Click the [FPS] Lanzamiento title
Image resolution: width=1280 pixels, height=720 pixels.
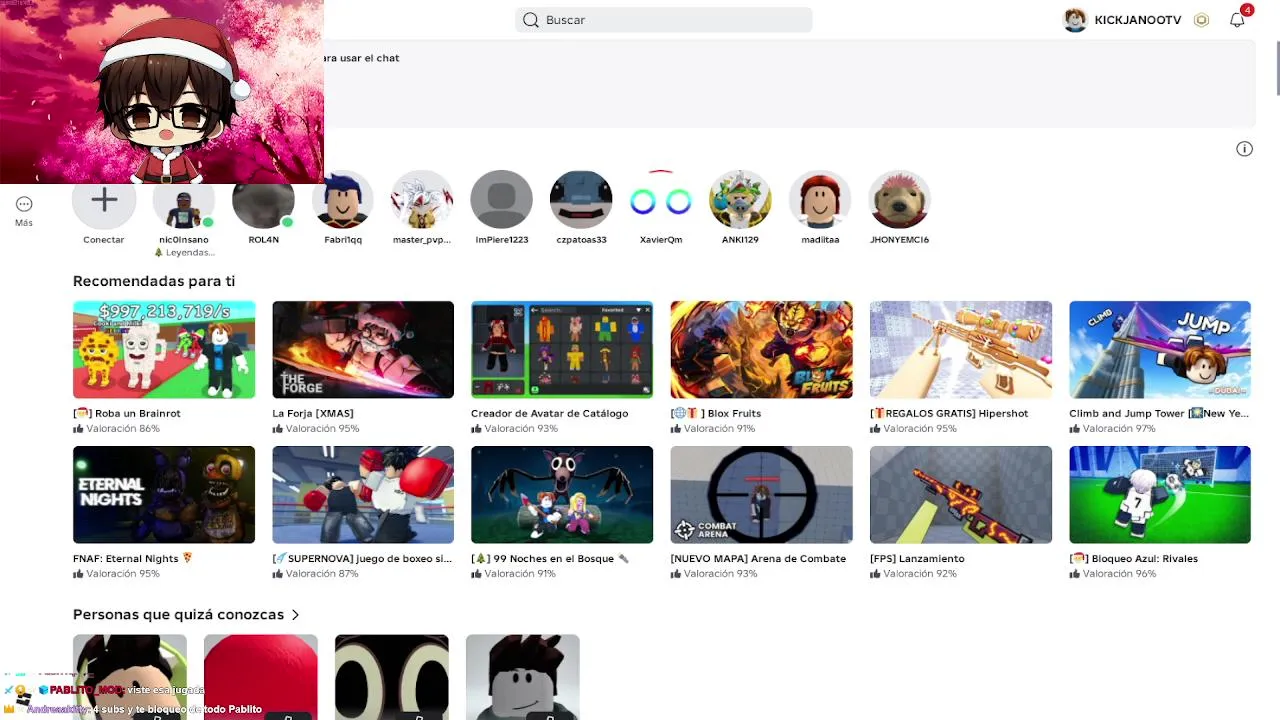point(917,558)
